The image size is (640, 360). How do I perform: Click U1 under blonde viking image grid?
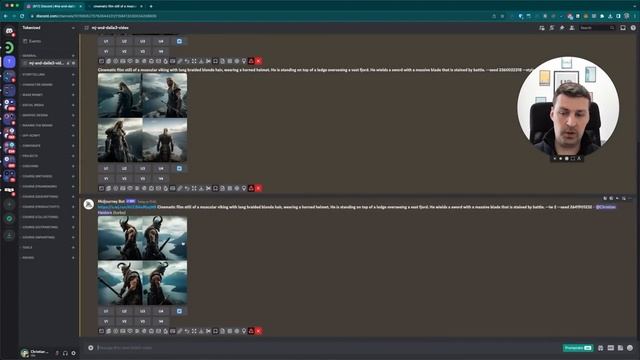point(106,168)
